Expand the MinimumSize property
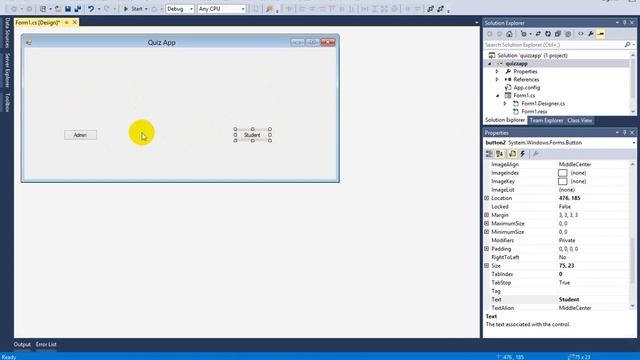The width and height of the screenshot is (640, 360). [x=487, y=232]
